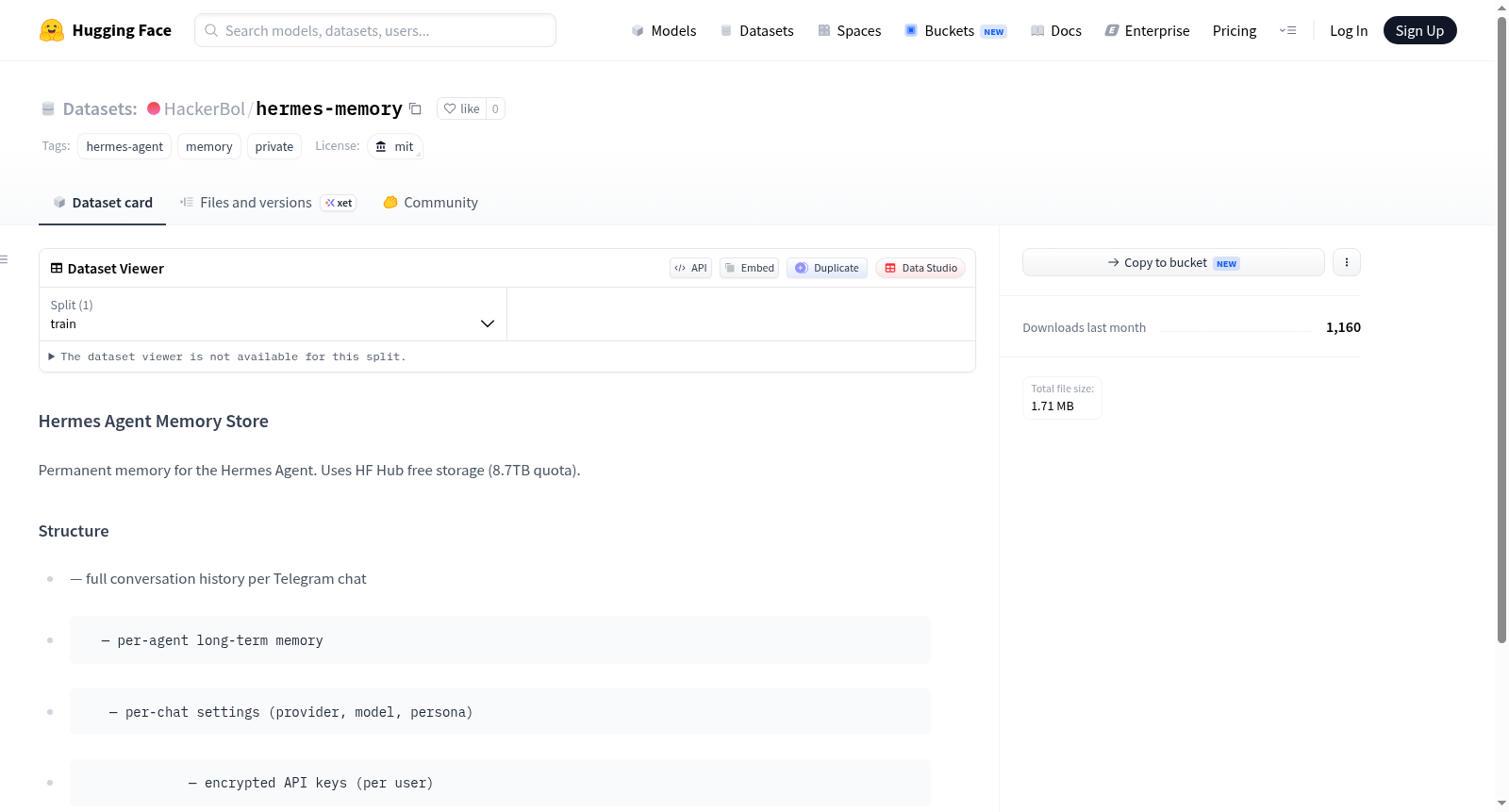The image size is (1509, 812).
Task: Expand the dataset viewer unavailable message
Action: coord(227,356)
